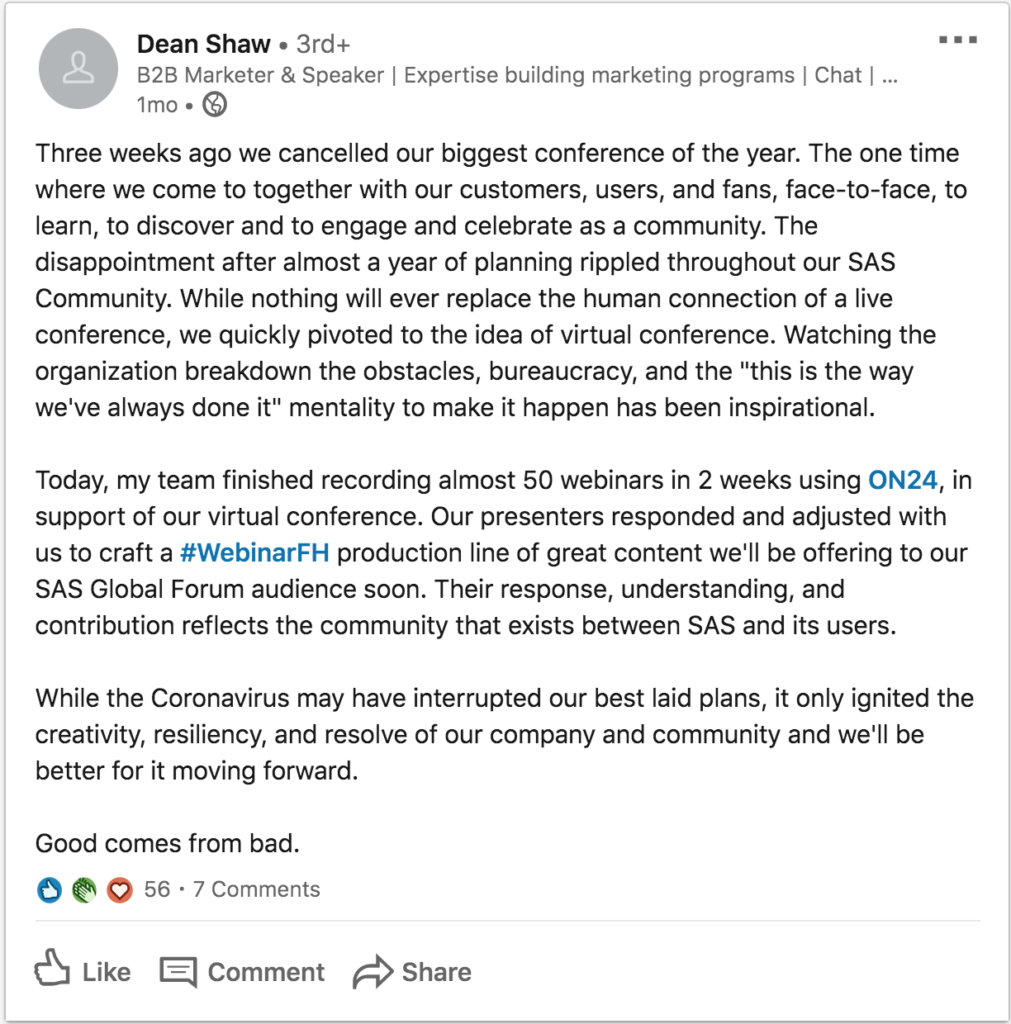Click the 1mo post timestamp
The height and width of the screenshot is (1024, 1011).
(157, 104)
